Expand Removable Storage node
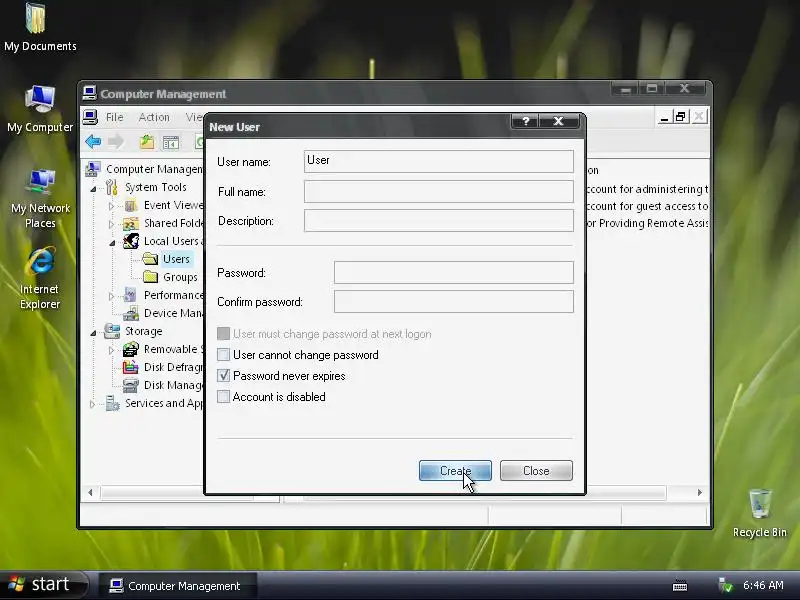Image resolution: width=800 pixels, height=600 pixels. click(x=111, y=350)
